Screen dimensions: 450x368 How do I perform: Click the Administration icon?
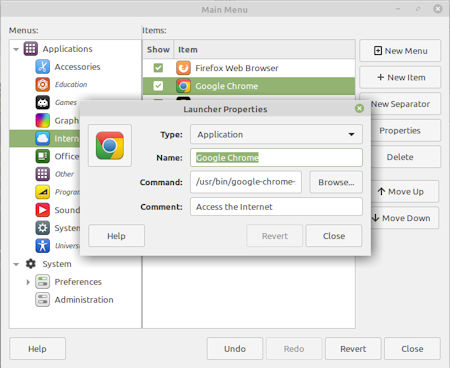tap(43, 300)
